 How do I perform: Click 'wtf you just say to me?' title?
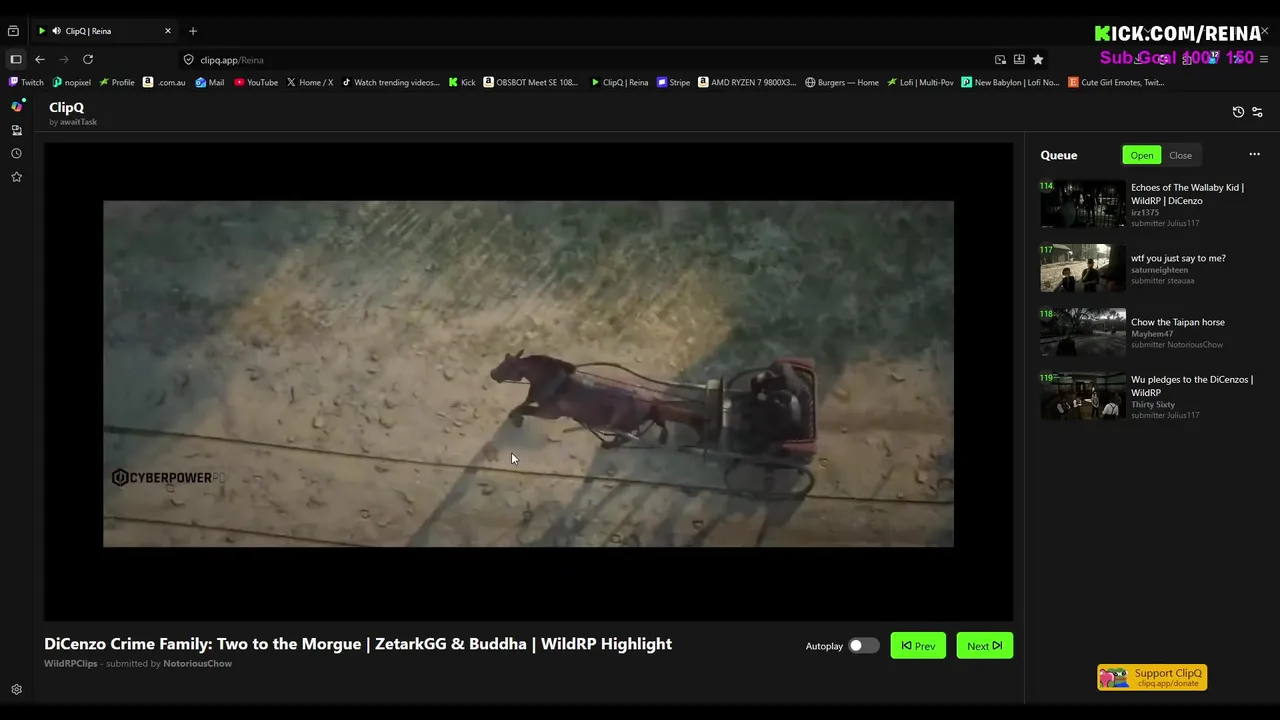[x=1178, y=258]
